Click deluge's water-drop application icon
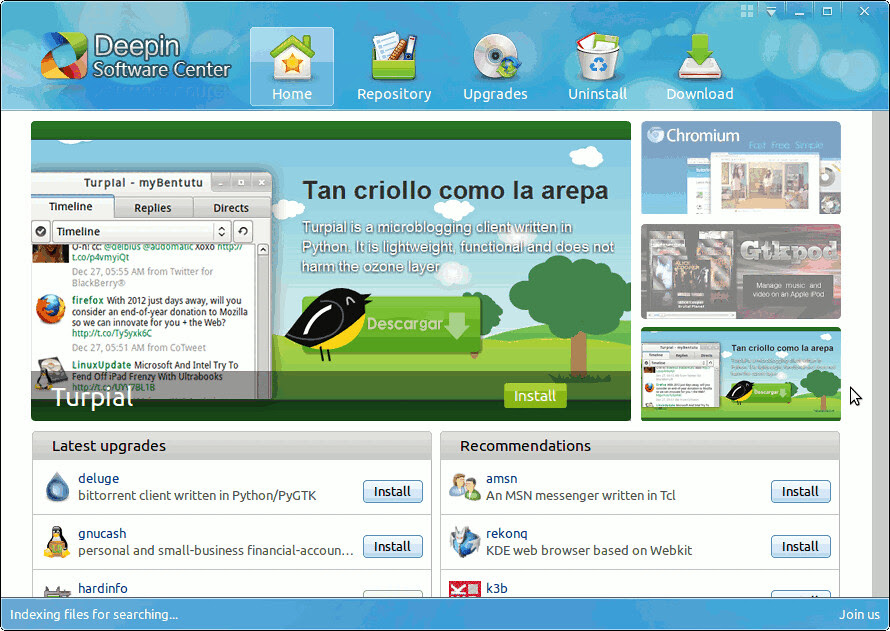This screenshot has height=631, width=890. pos(57,488)
